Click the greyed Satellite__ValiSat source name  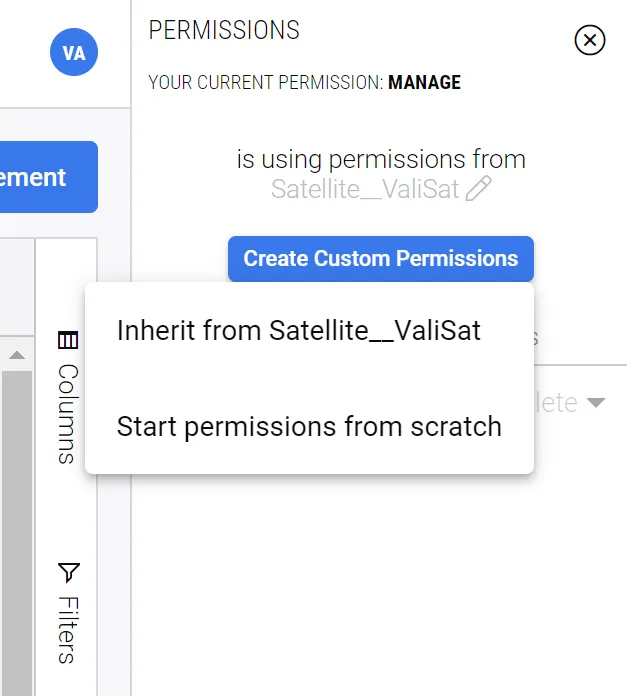pyautogui.click(x=365, y=189)
